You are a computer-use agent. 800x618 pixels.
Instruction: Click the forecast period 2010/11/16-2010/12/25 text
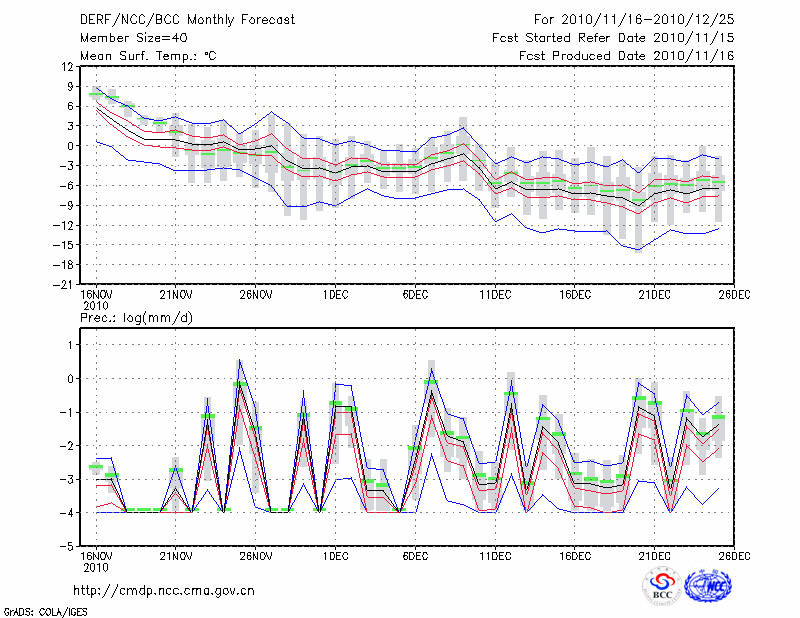(x=635, y=20)
